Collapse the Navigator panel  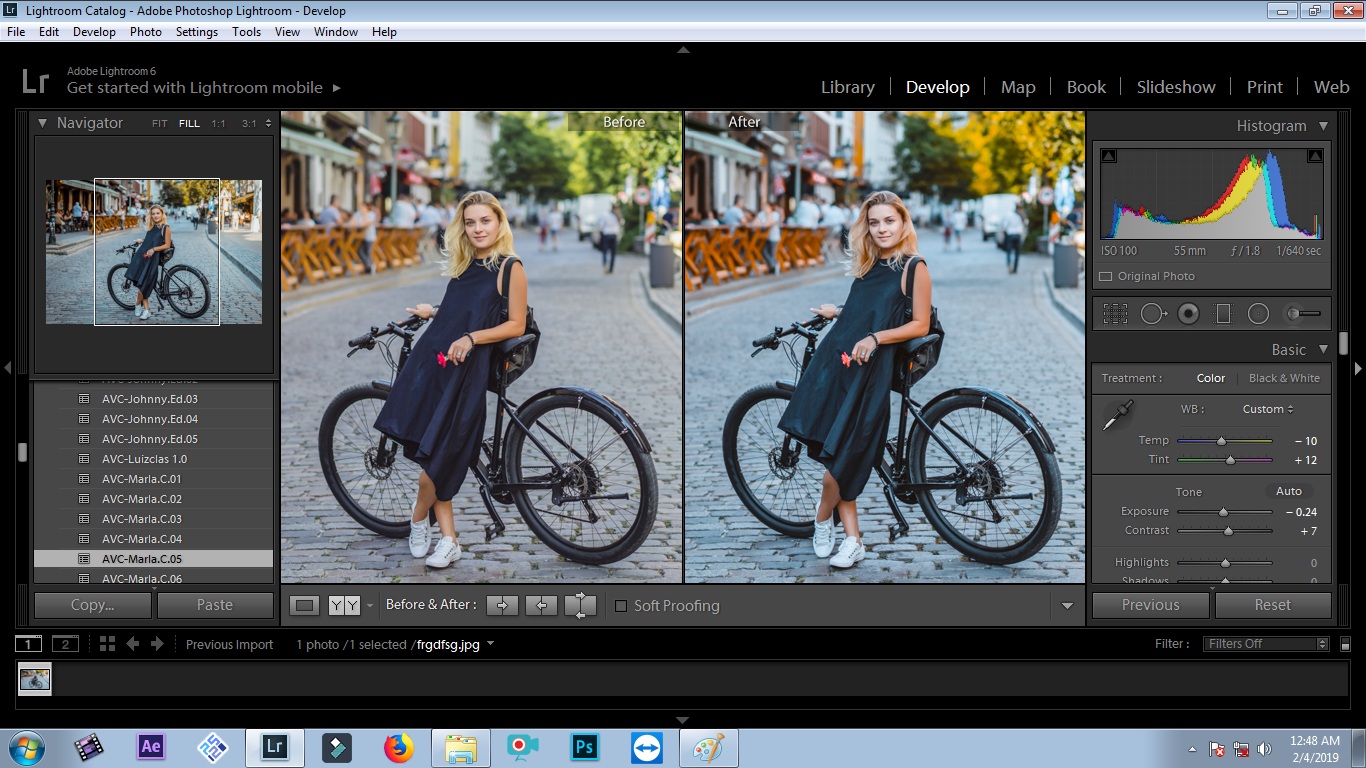(x=43, y=123)
